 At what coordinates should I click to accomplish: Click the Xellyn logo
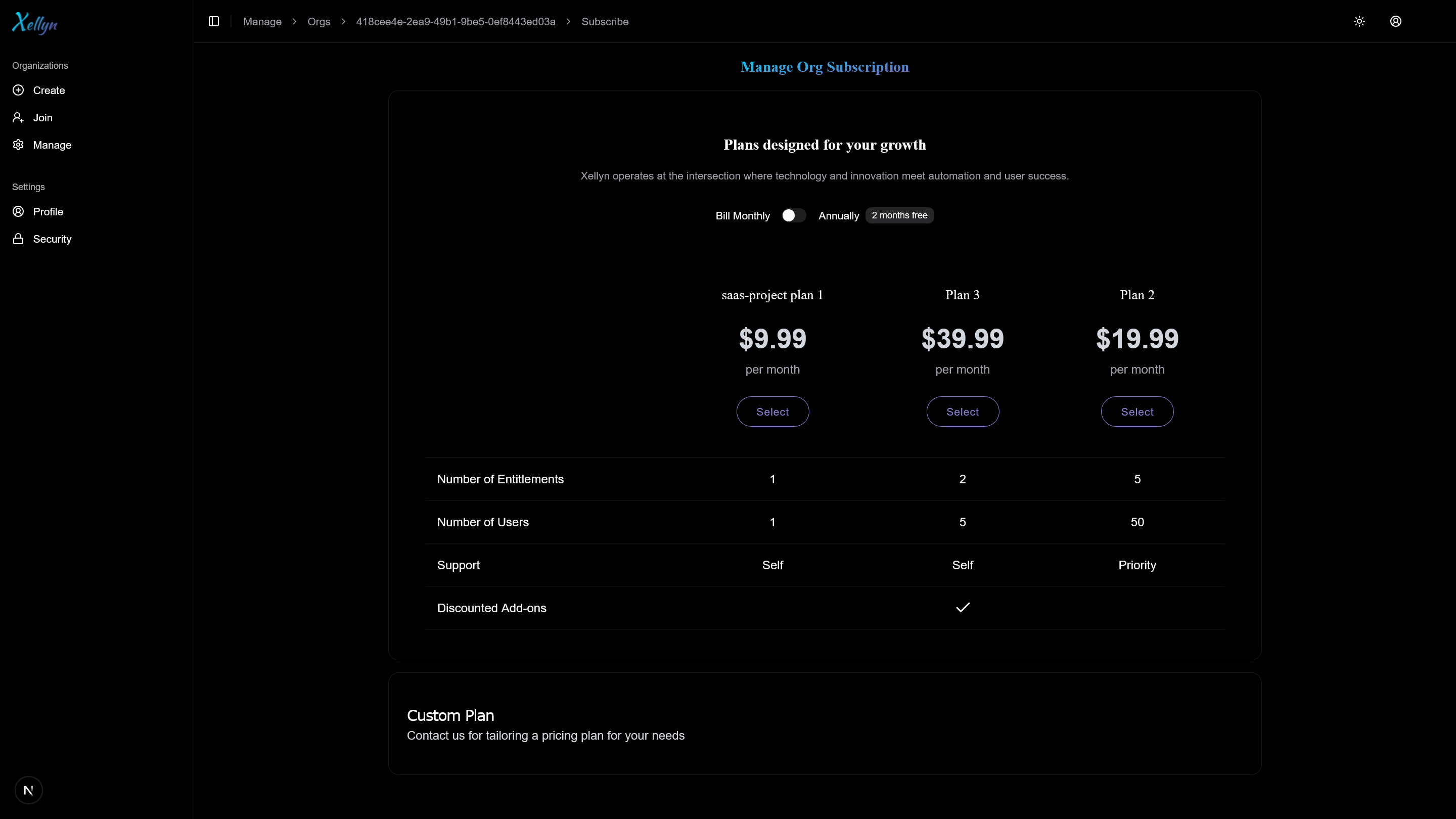[x=35, y=23]
